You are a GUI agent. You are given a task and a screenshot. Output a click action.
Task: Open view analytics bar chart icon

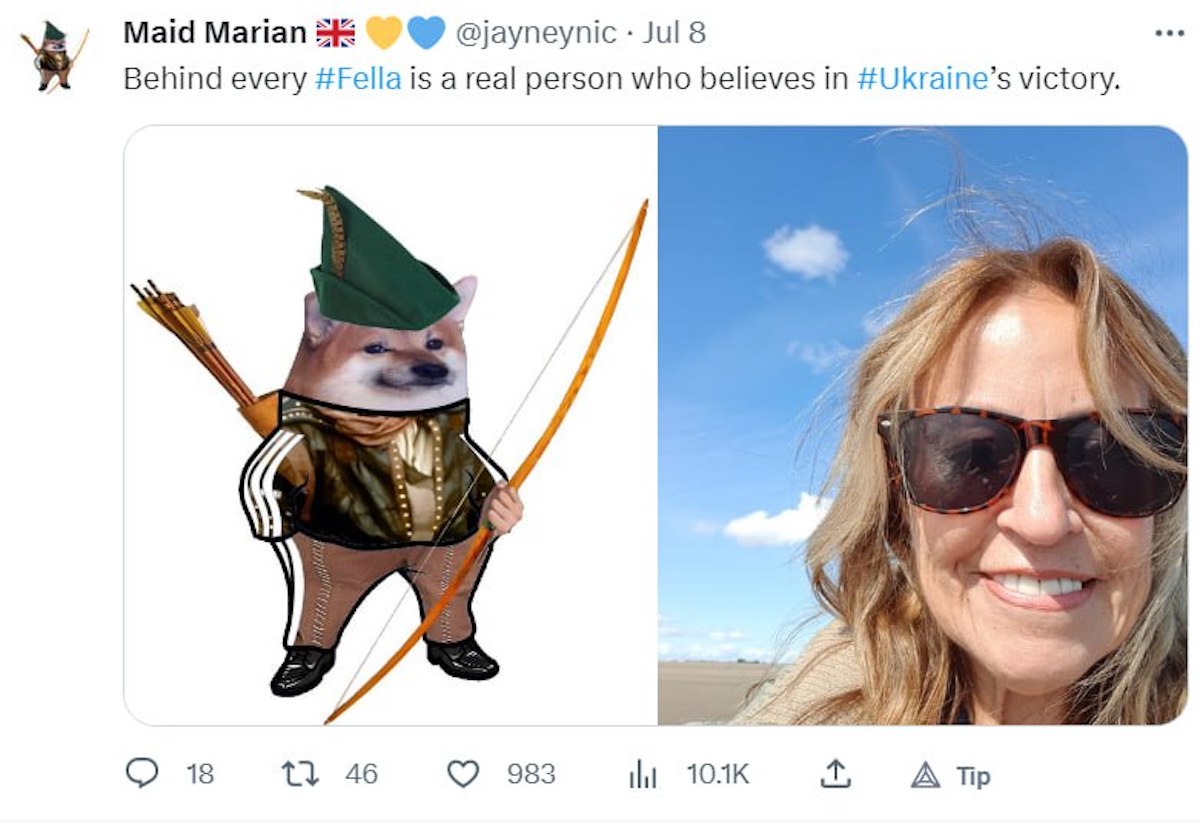point(641,775)
